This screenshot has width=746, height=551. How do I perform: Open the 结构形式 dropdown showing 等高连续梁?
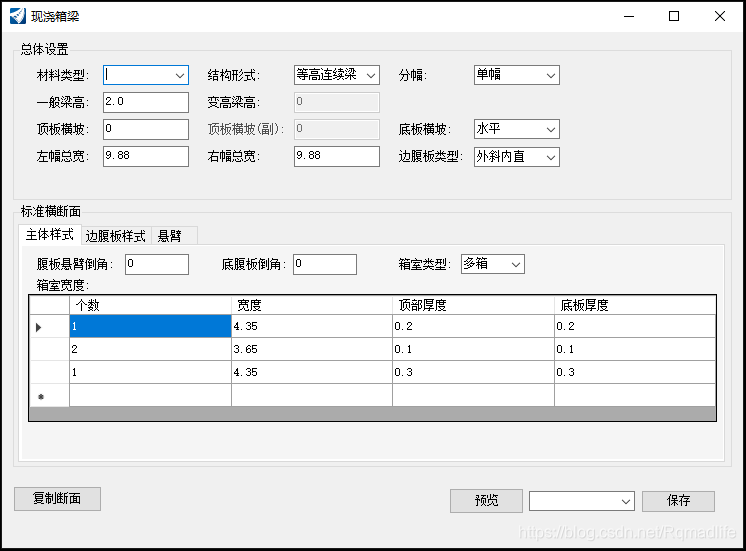[336, 75]
